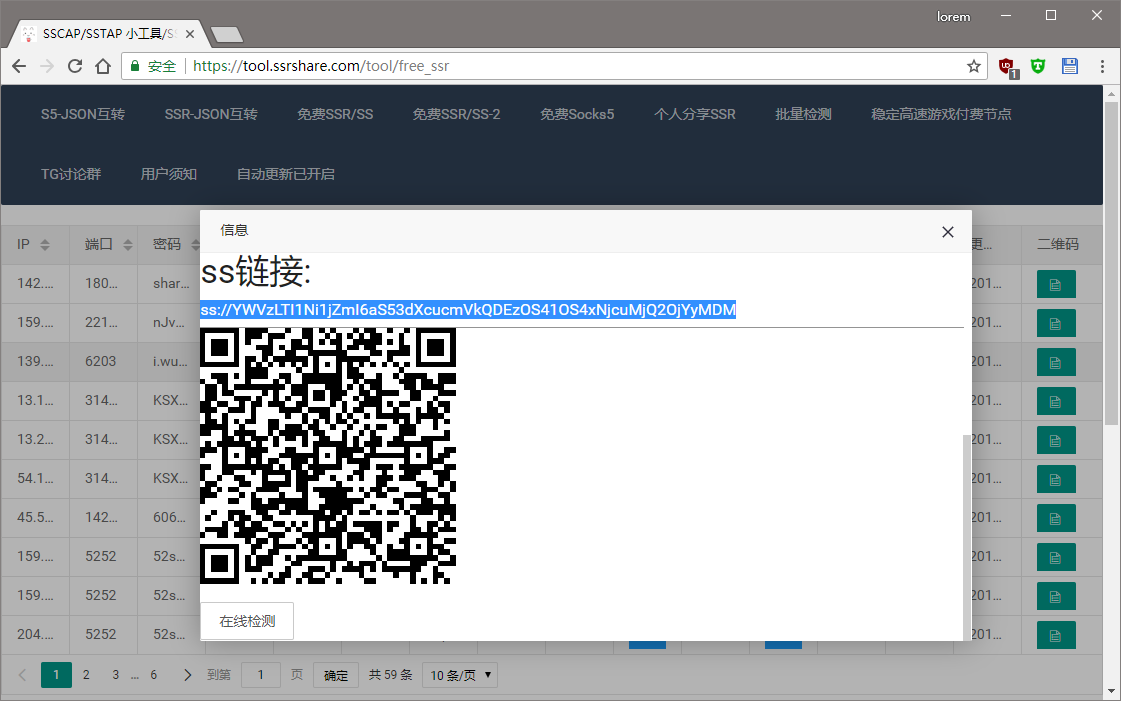The image size is (1121, 701).
Task: Go to 免费SSR/SS page
Action: 335,114
